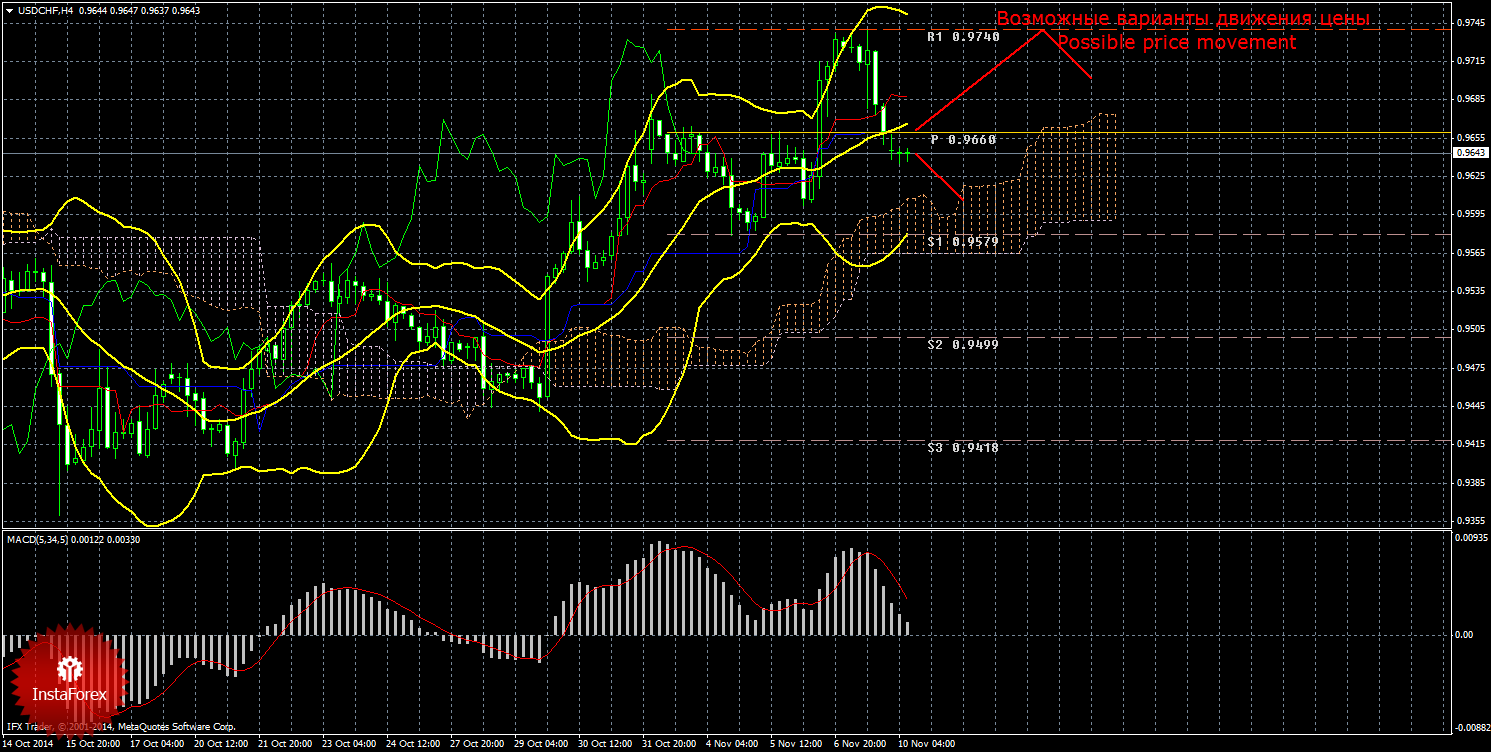
Task: Click the 21 Oct 20:00 time label
Action: 285,744
